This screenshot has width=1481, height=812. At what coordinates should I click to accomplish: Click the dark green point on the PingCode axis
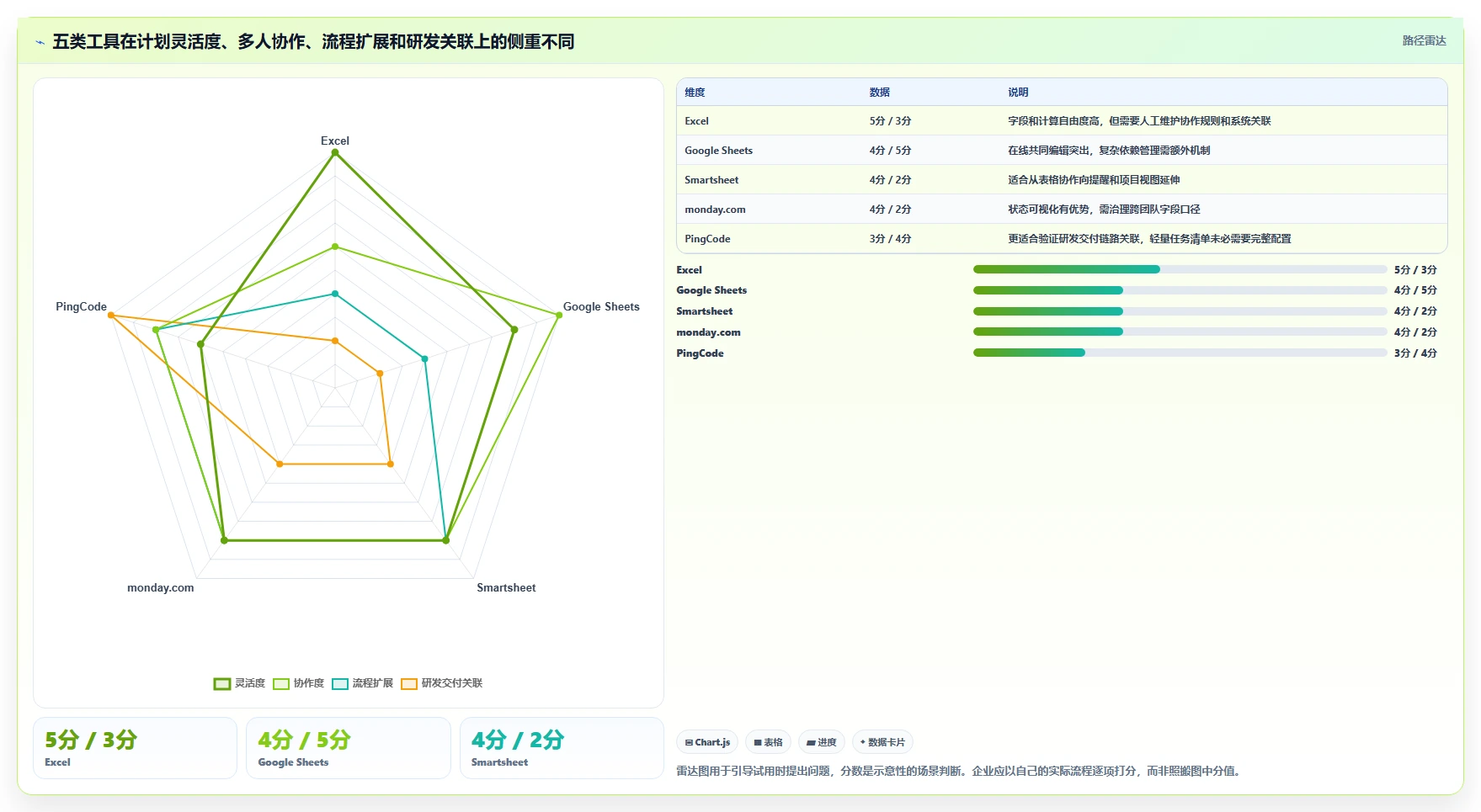(x=200, y=344)
